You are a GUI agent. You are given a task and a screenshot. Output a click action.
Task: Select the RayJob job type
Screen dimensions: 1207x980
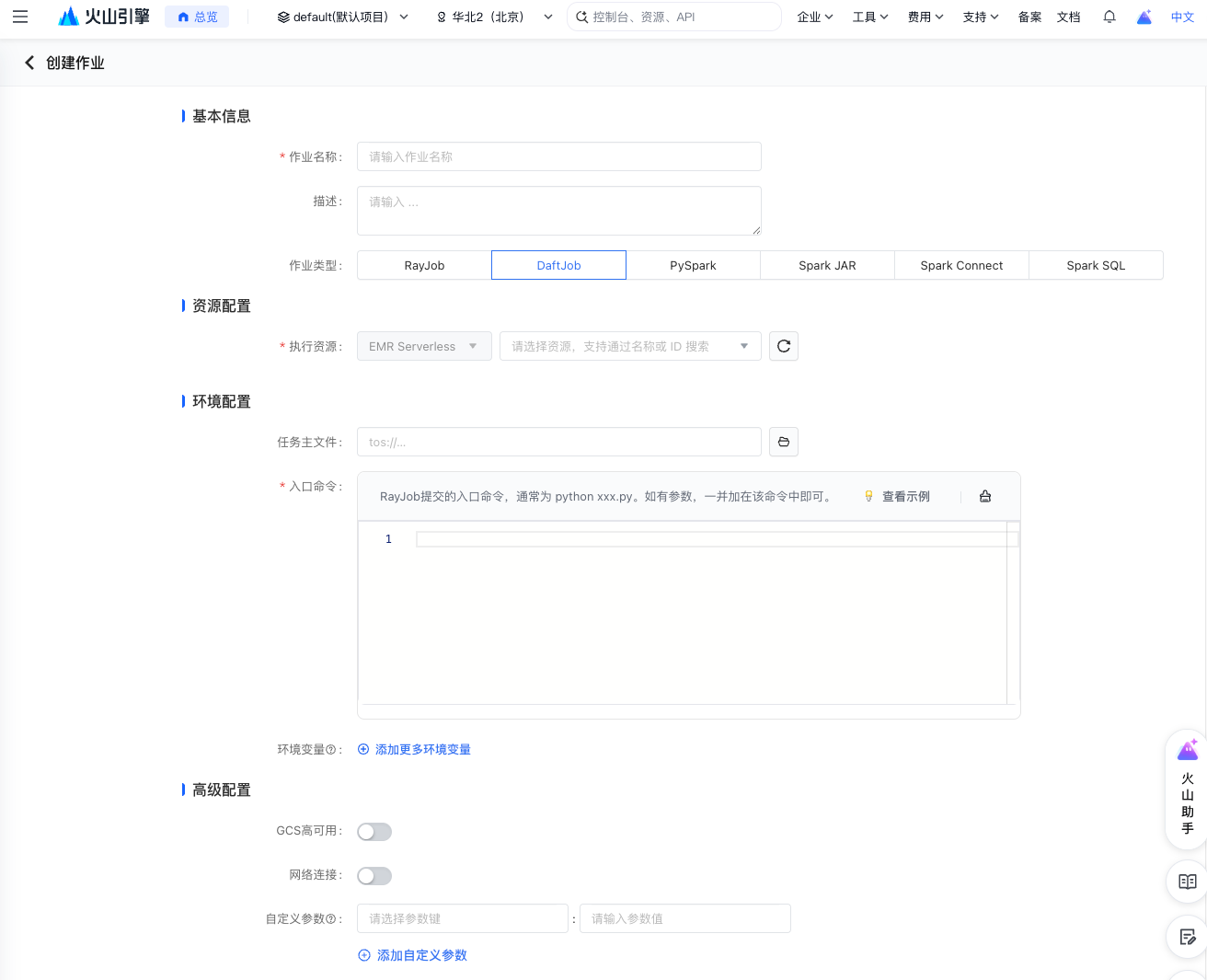click(x=424, y=265)
